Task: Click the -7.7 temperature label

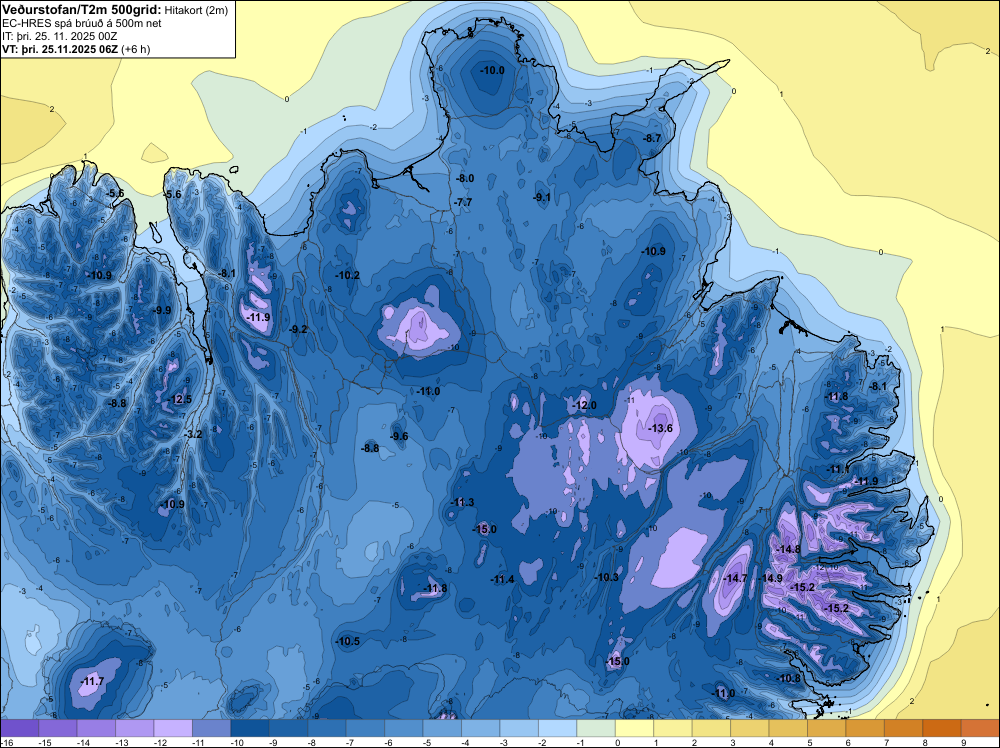Action: coord(463,202)
